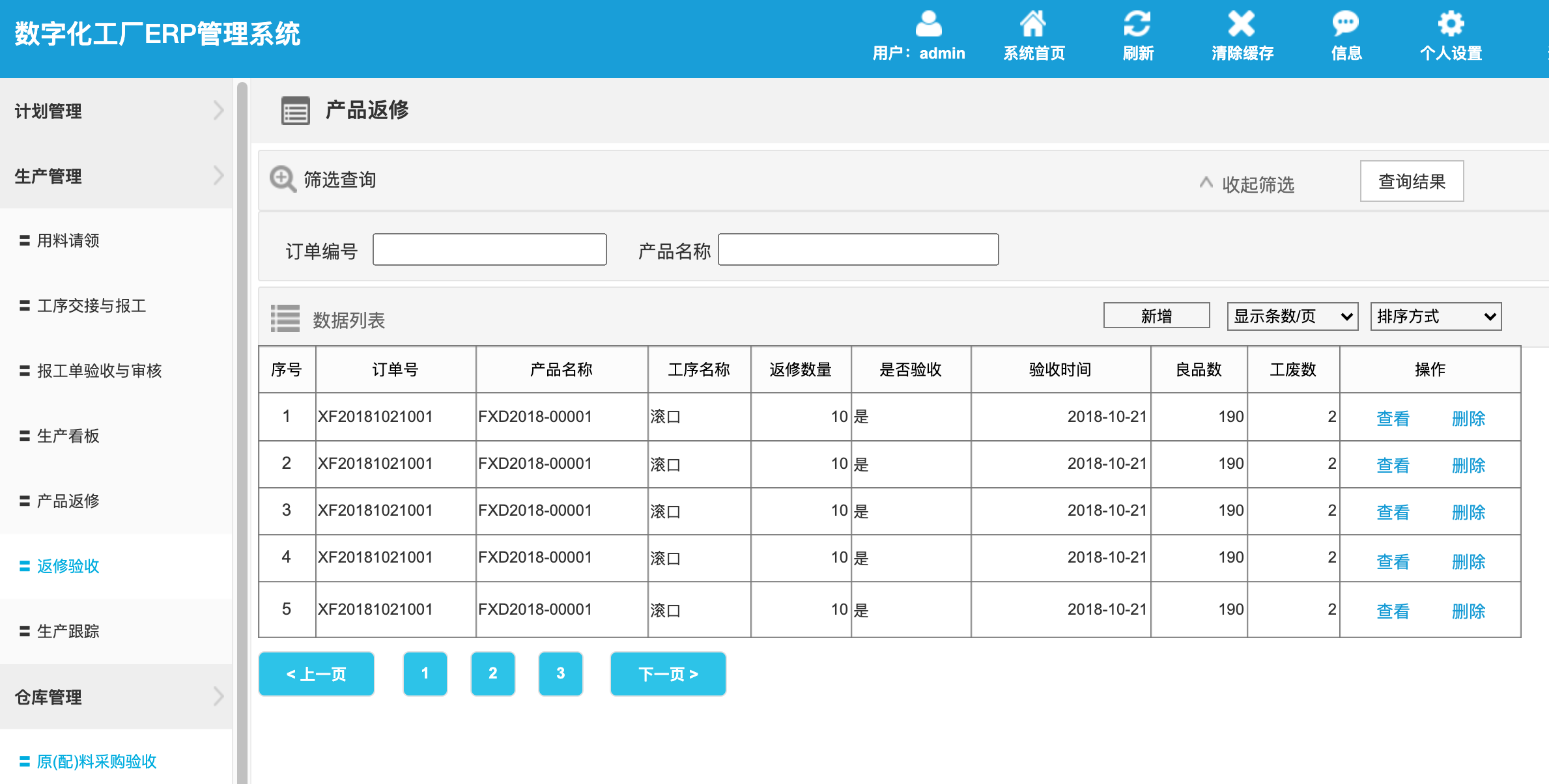Click the product repair page header icon
Screen dimensions: 1549x784
click(x=295, y=111)
